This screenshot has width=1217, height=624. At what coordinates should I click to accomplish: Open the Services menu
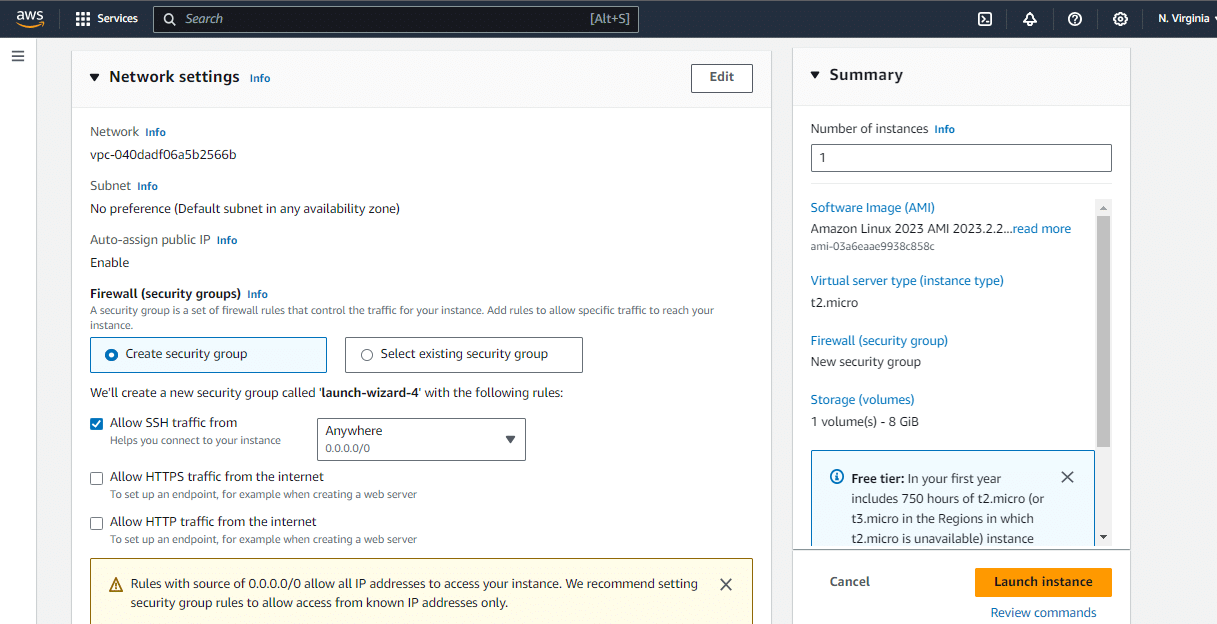[x=107, y=18]
